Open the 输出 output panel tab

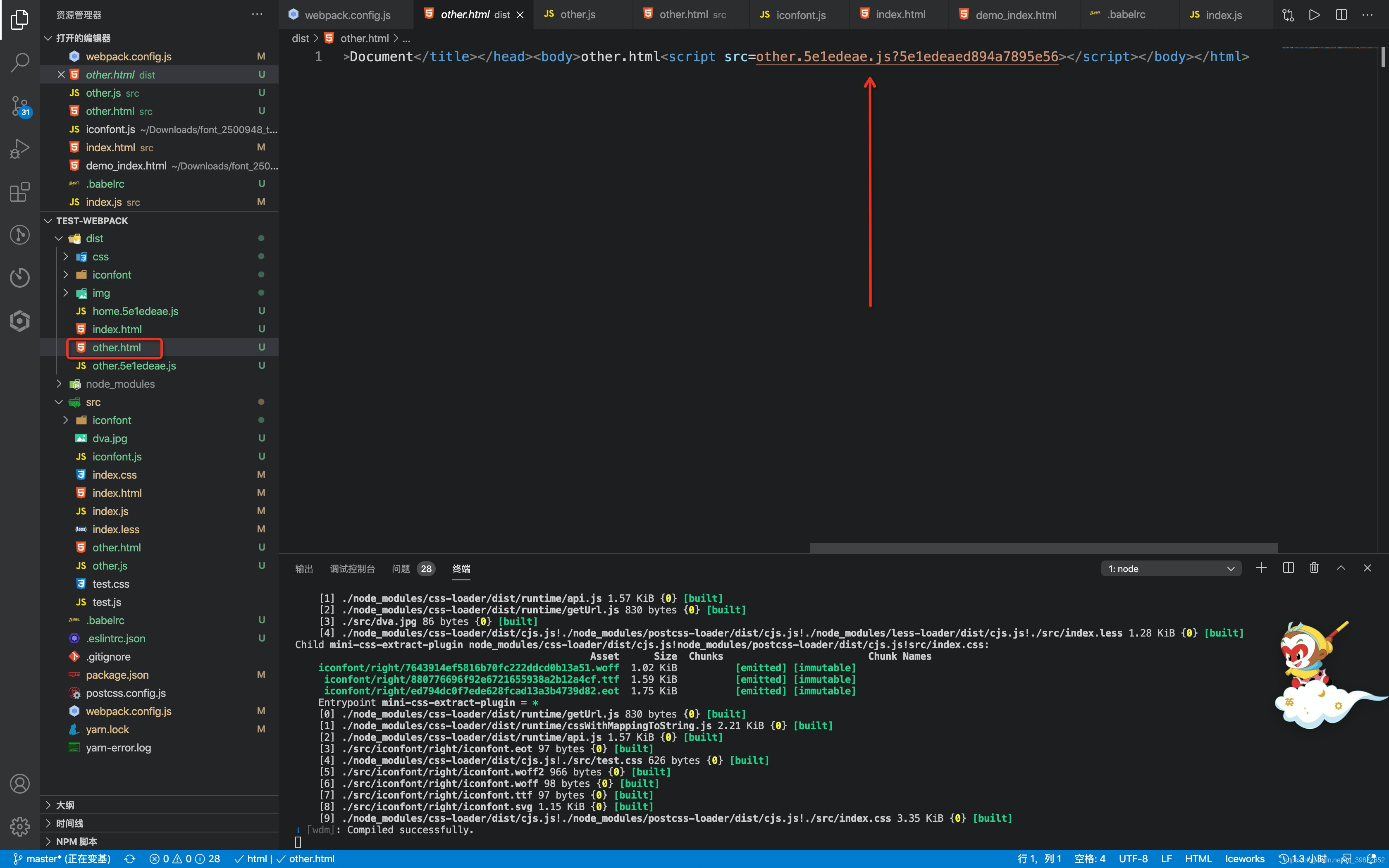coord(303,568)
